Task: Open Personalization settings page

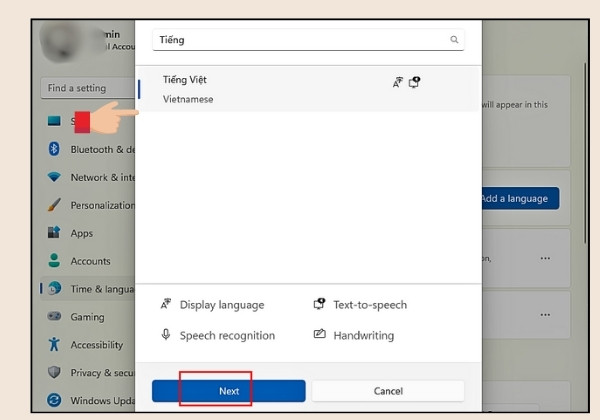Action: pos(88,205)
